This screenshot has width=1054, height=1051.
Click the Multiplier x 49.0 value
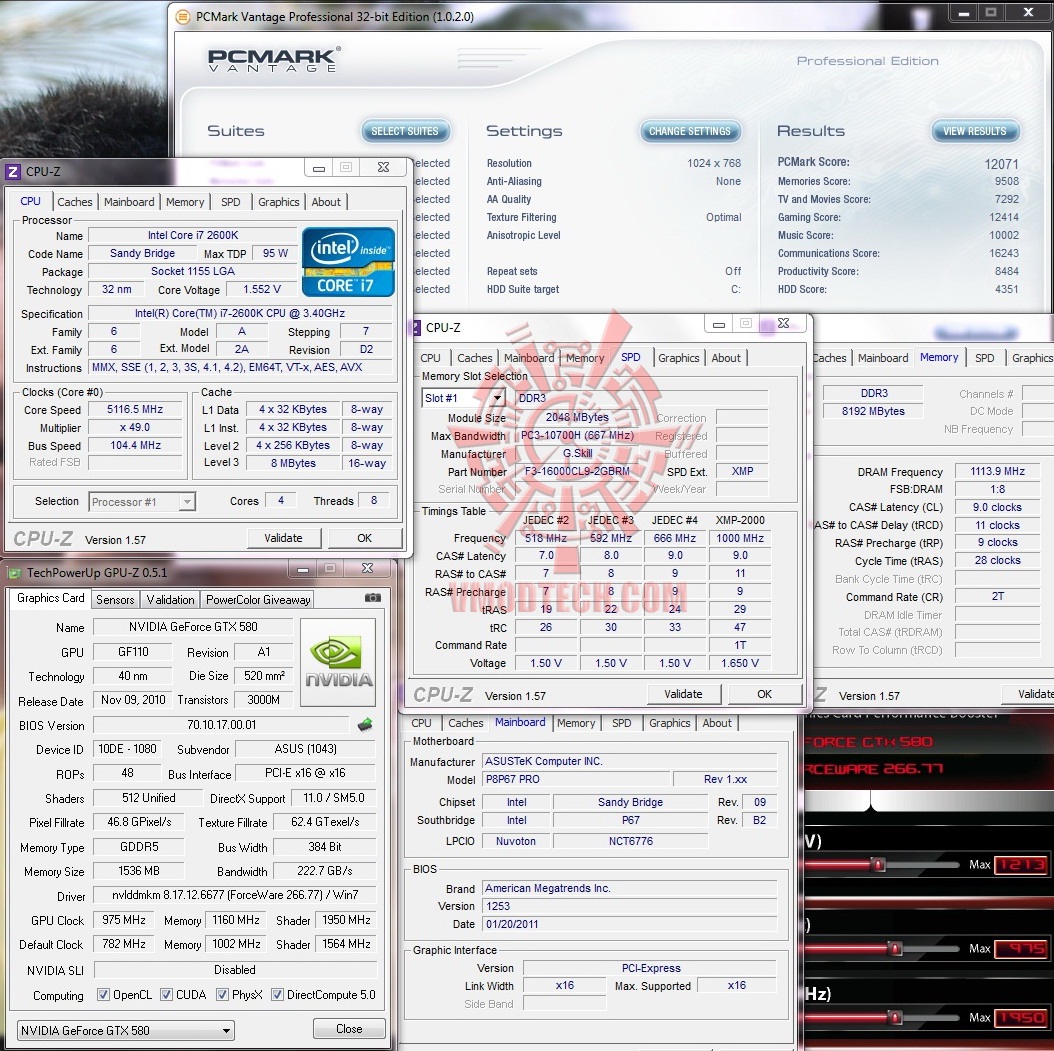[x=135, y=427]
